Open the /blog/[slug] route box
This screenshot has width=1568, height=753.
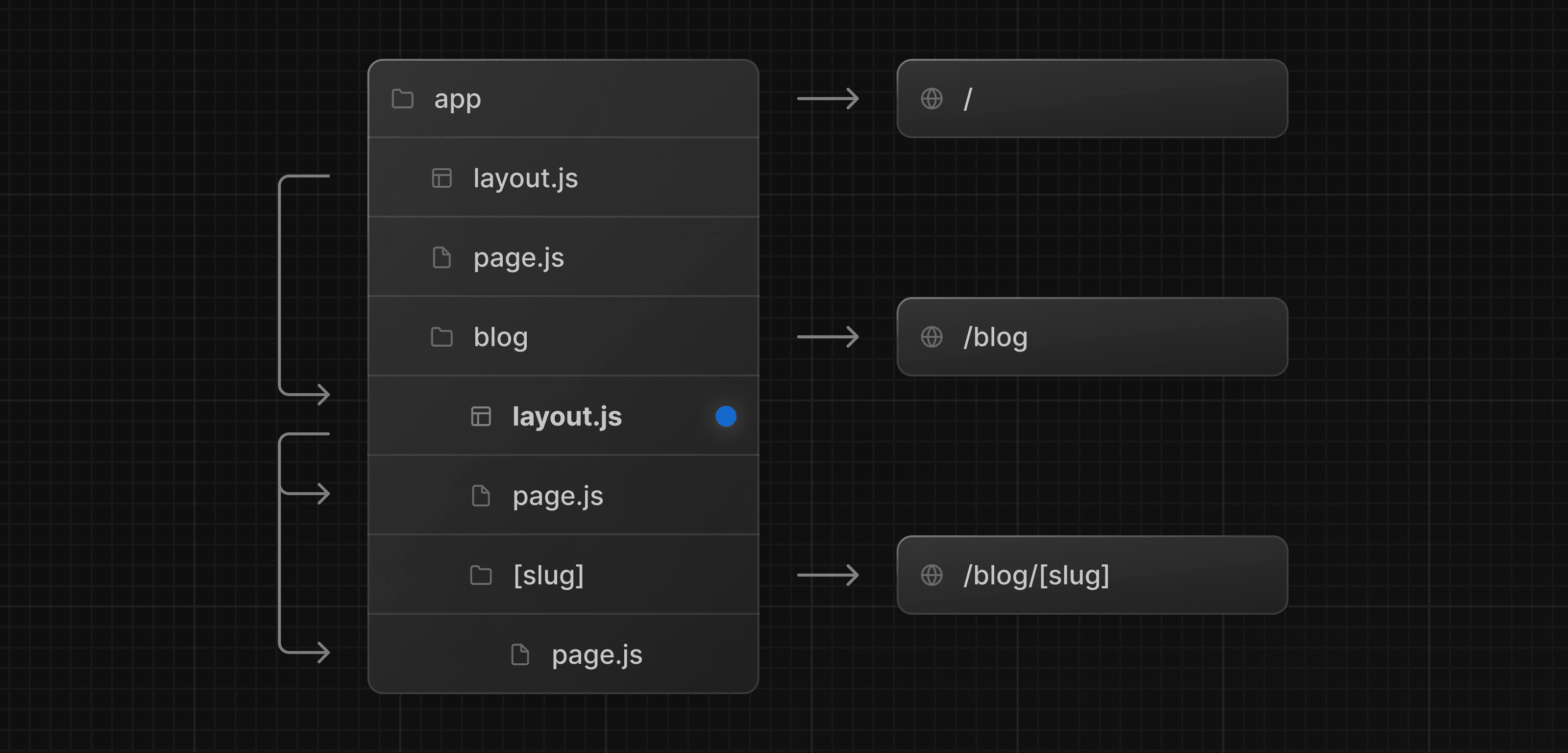pyautogui.click(x=1093, y=575)
